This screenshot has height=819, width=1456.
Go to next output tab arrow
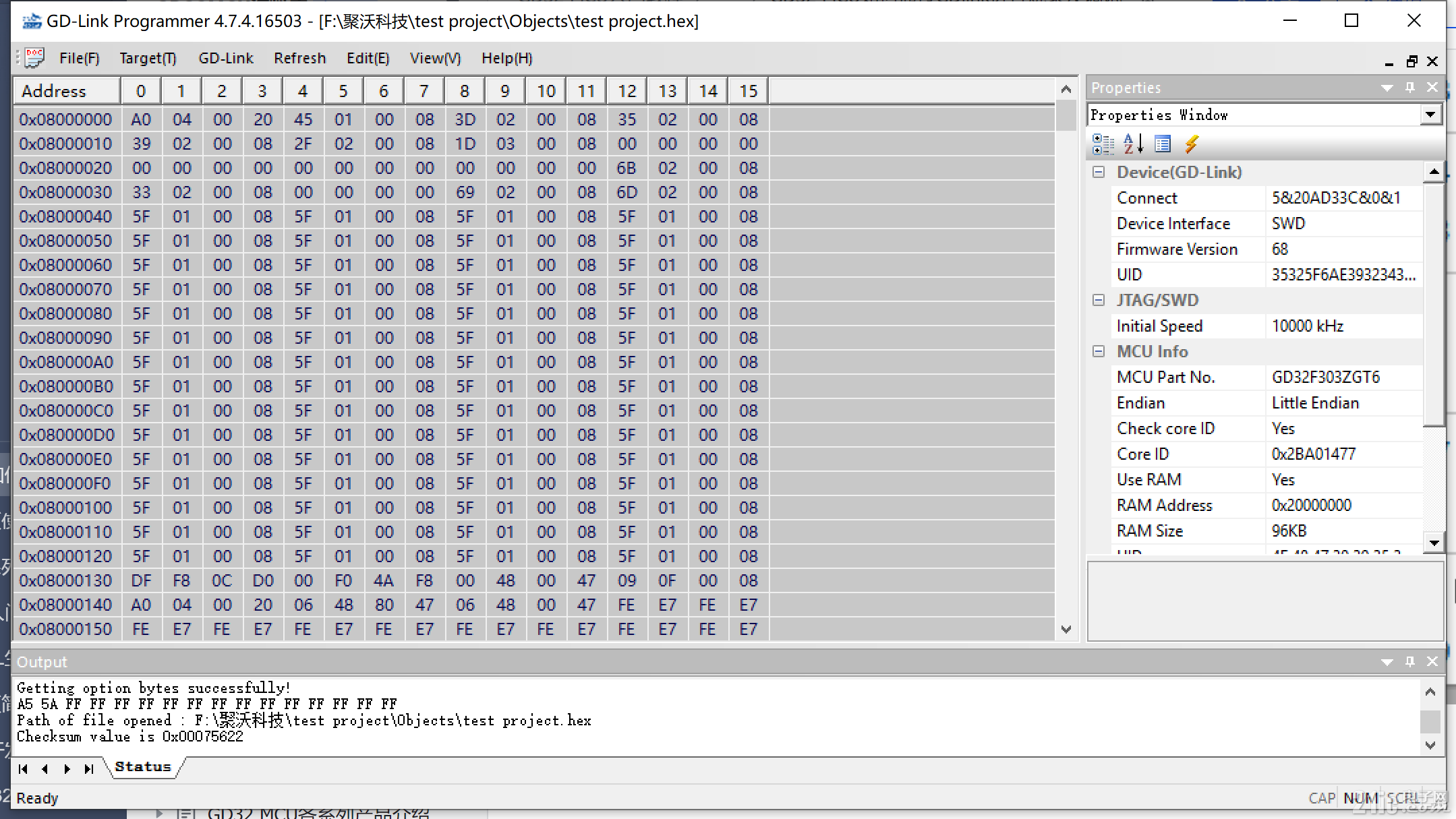tap(67, 768)
